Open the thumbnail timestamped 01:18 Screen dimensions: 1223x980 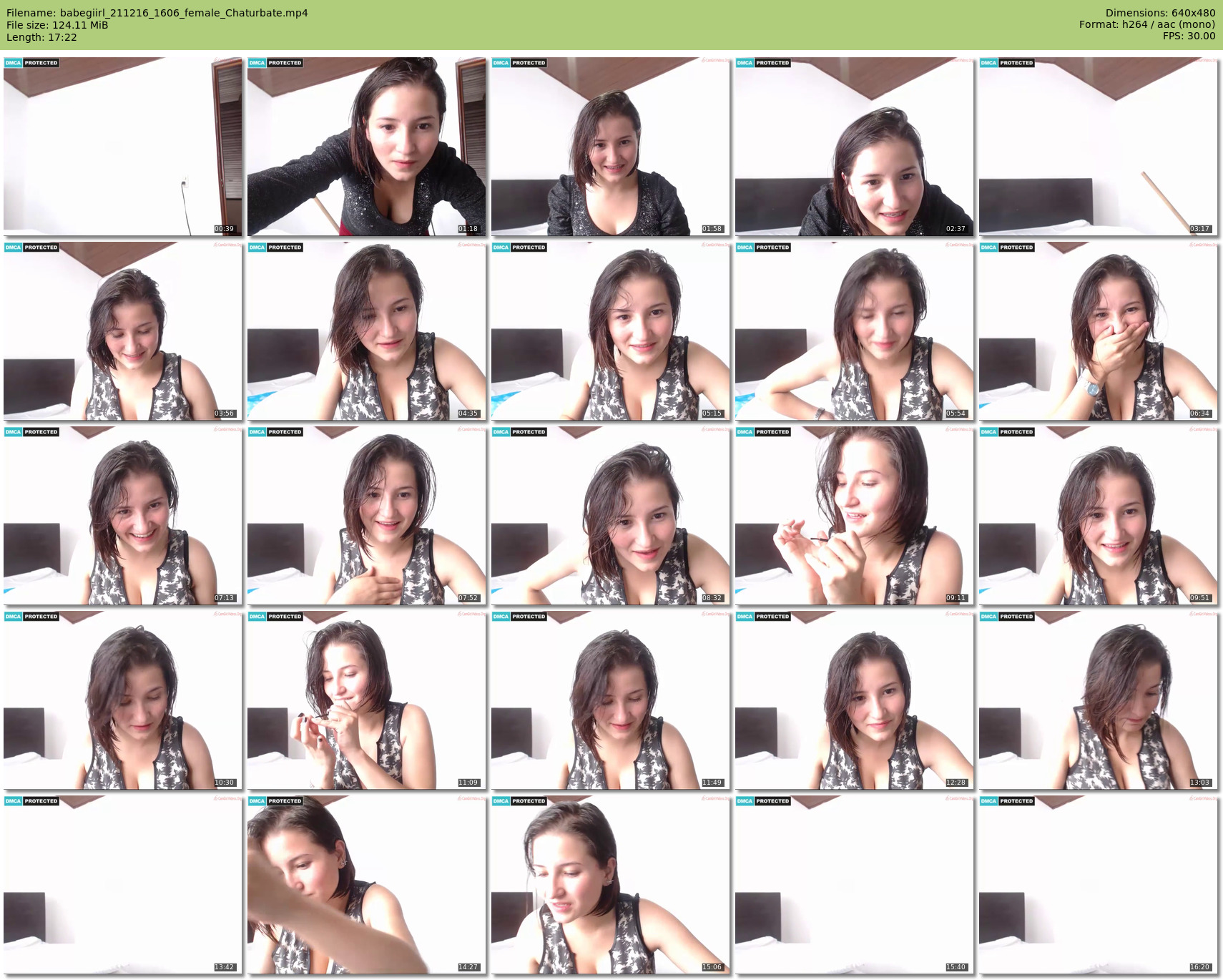[366, 147]
